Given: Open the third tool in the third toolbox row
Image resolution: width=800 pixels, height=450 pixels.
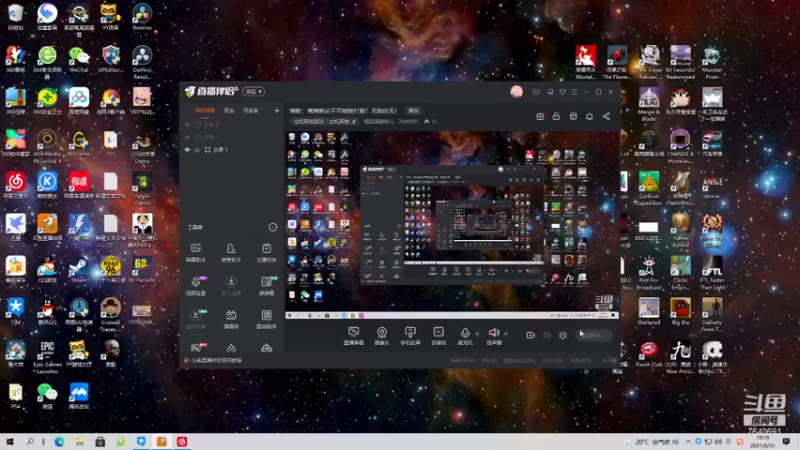Looking at the screenshot, I should coord(266,319).
